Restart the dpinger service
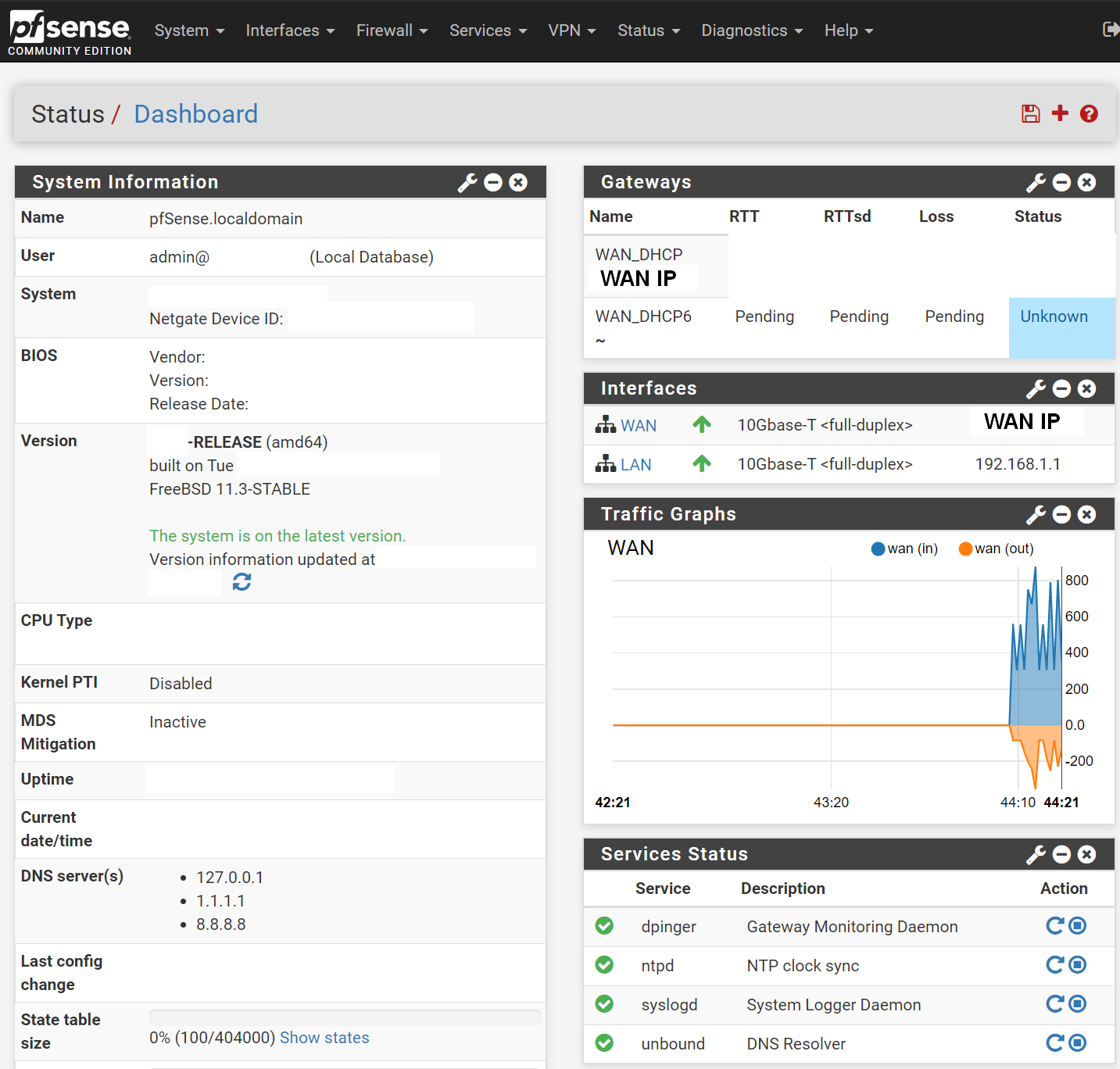 [x=1055, y=926]
